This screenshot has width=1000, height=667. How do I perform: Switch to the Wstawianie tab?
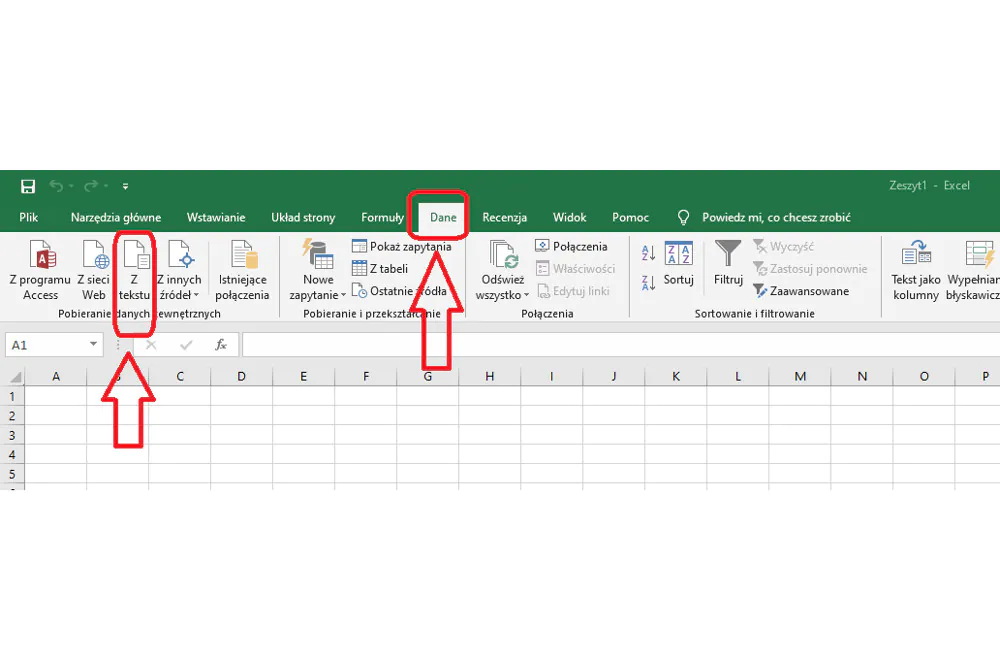(x=216, y=217)
